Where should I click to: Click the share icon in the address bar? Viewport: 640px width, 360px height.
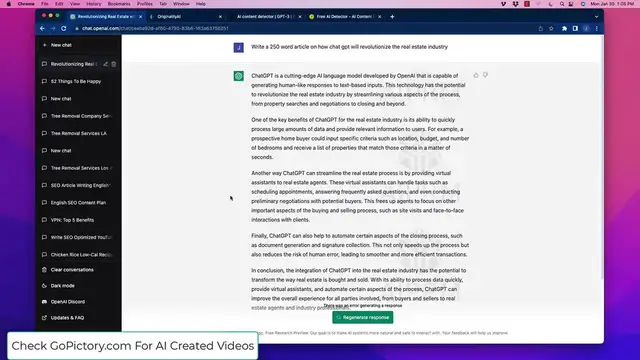coord(541,29)
